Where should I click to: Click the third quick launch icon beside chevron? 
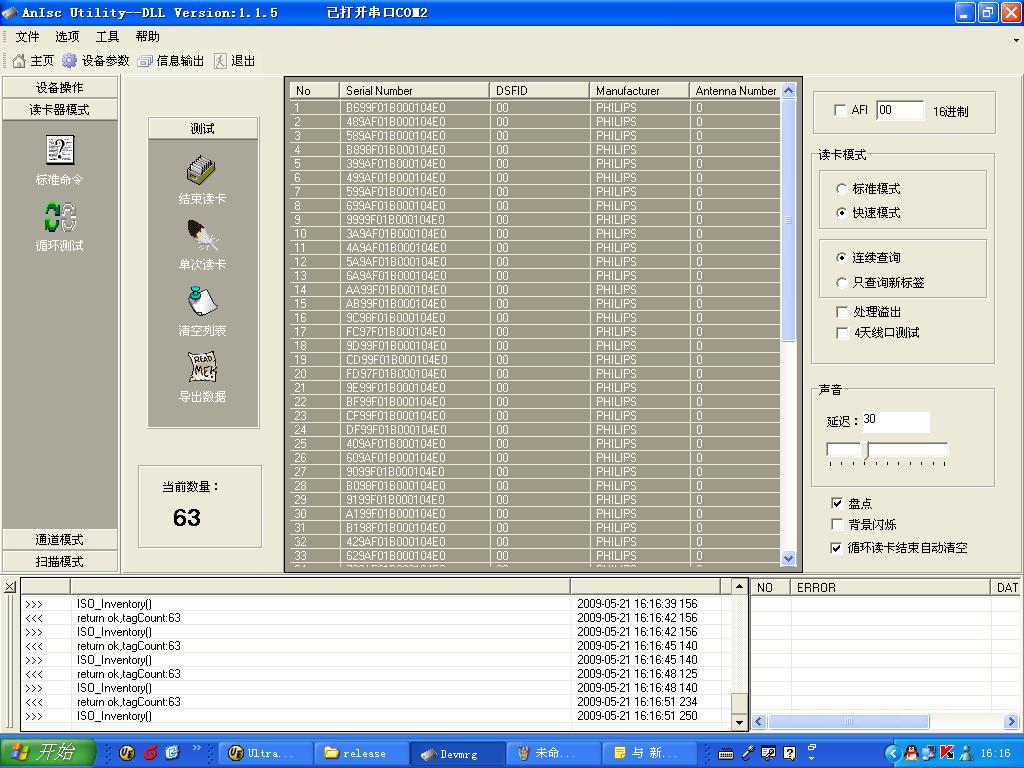(x=172, y=752)
